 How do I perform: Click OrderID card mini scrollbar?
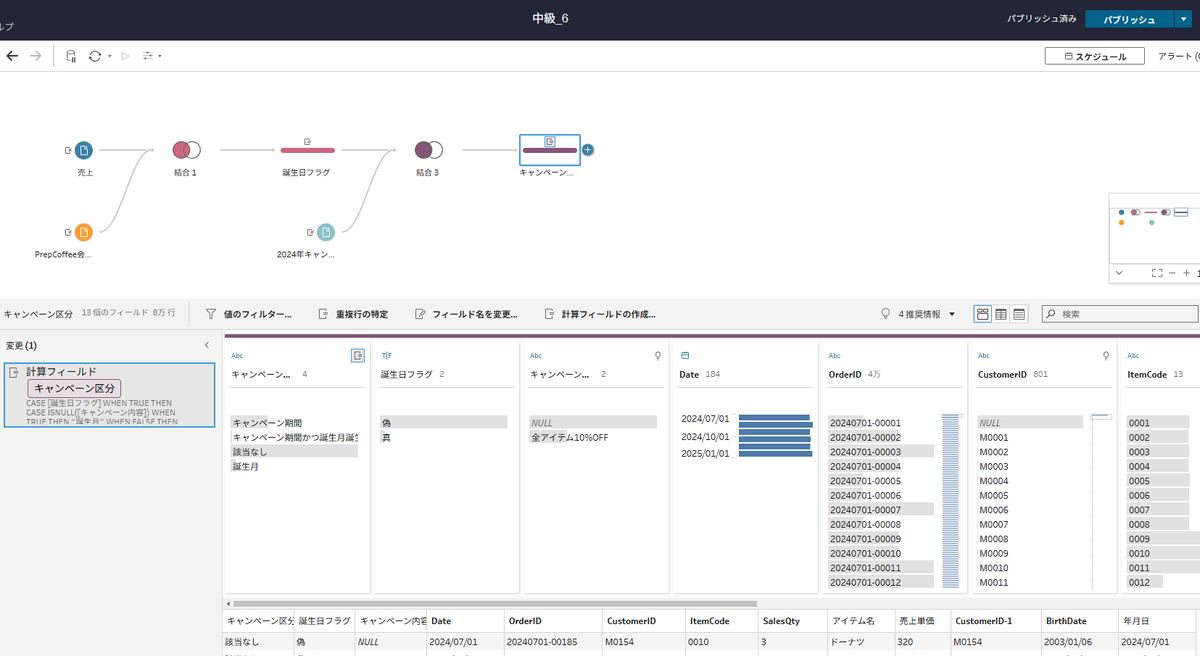click(x=950, y=500)
